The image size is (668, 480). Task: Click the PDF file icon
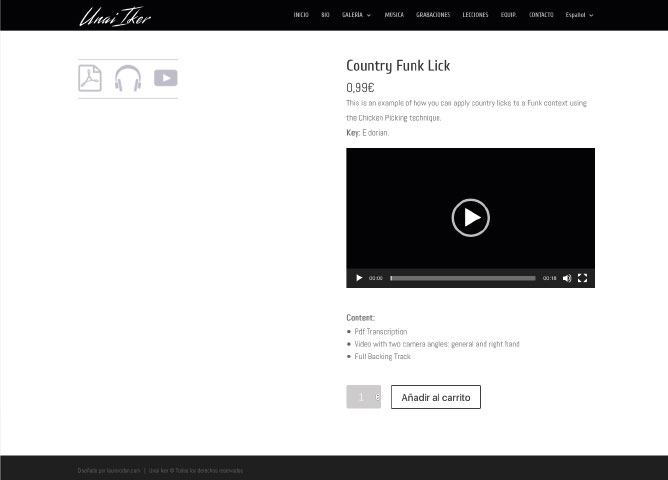90,78
